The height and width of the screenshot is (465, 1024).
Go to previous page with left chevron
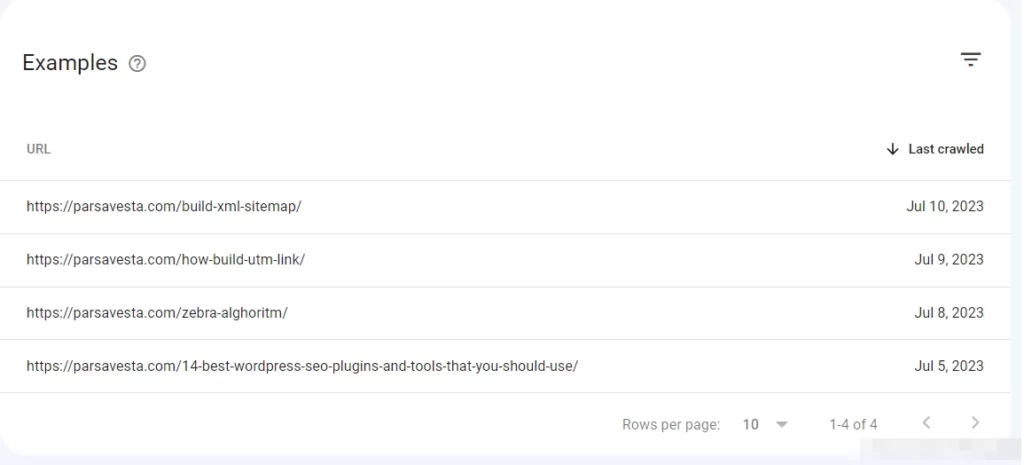pyautogui.click(x=926, y=423)
